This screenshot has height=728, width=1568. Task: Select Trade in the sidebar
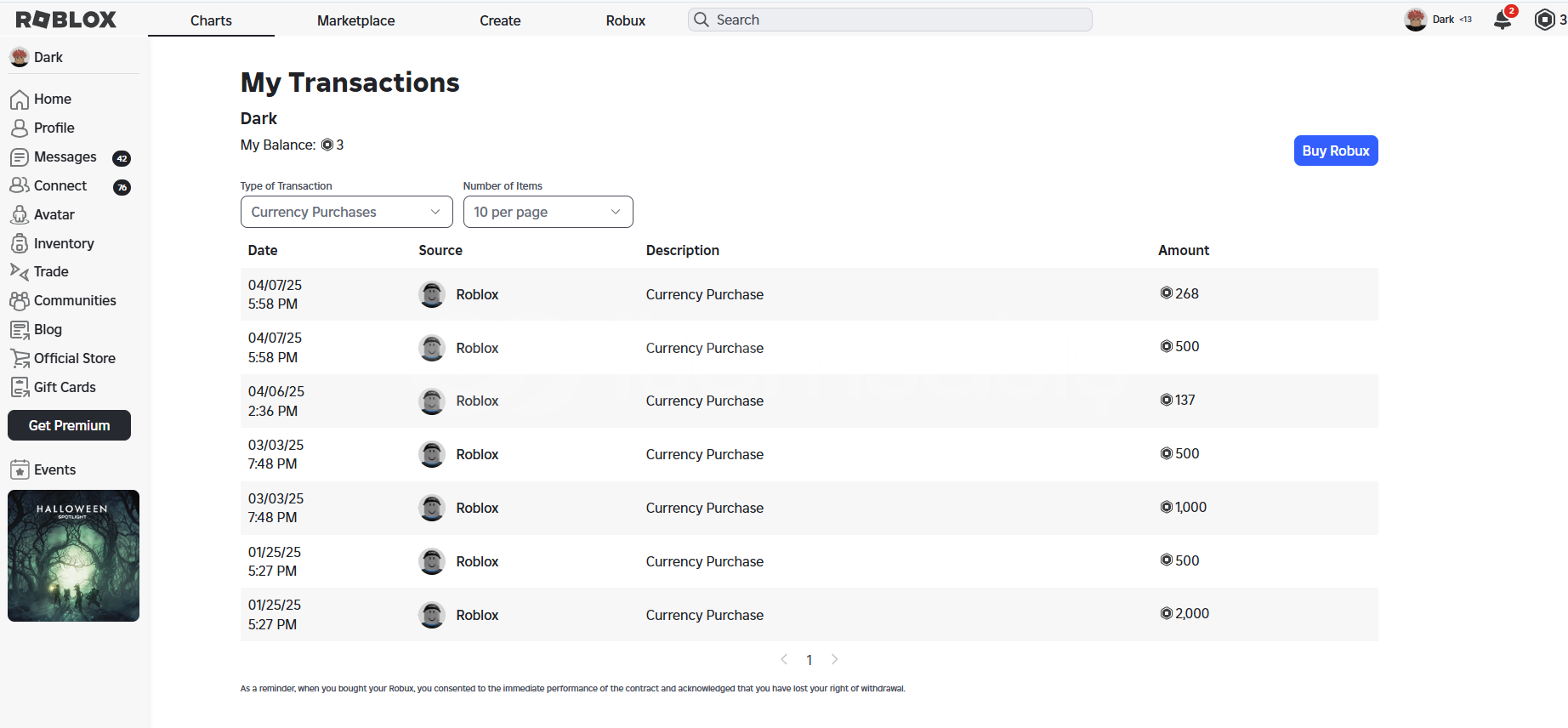[x=50, y=272]
